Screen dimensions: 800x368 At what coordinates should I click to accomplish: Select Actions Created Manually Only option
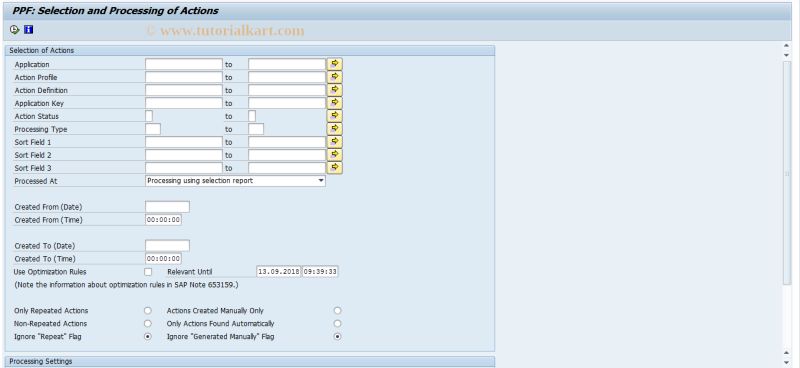337,310
